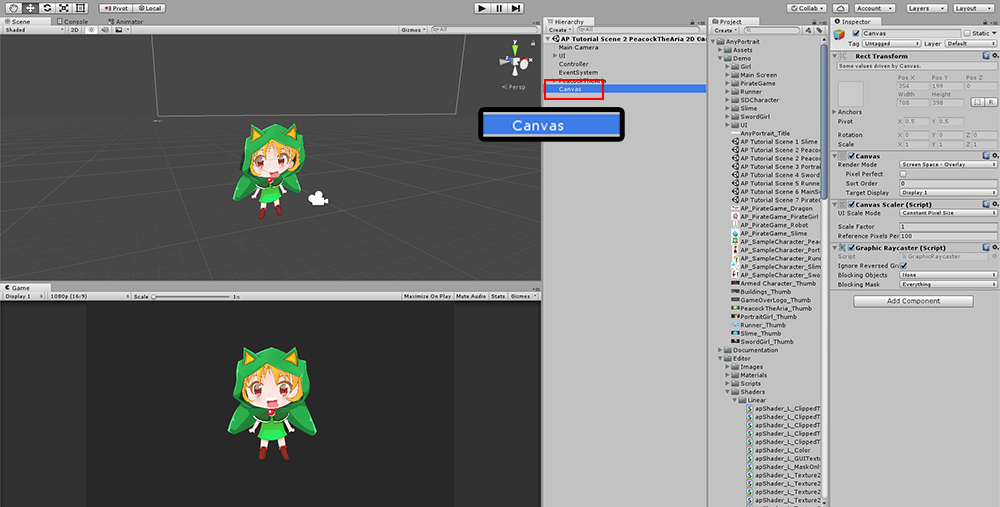Start Play mode
1000x507 pixels.
click(482, 8)
